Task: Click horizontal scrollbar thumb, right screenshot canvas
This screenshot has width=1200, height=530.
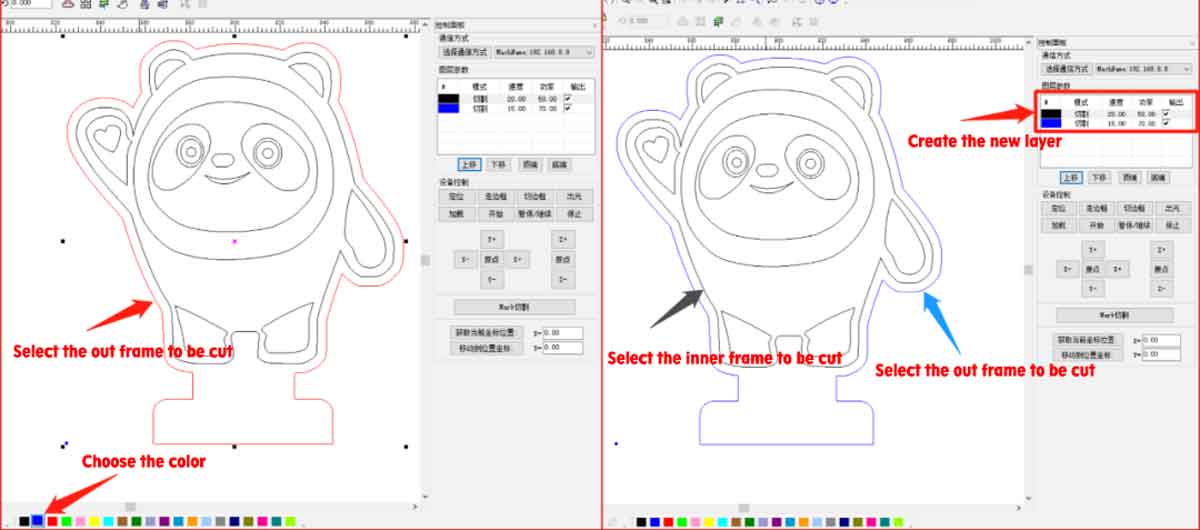Action: pos(743,508)
